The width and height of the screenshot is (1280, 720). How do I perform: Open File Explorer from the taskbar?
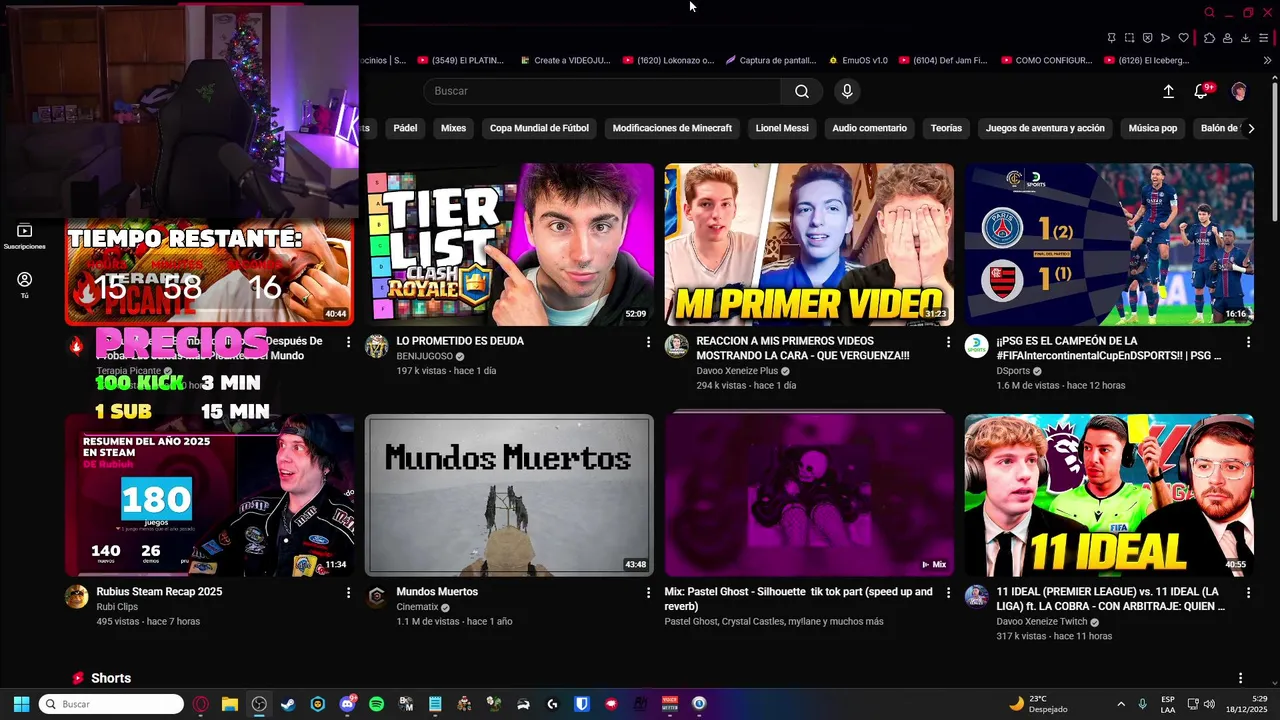coord(229,704)
